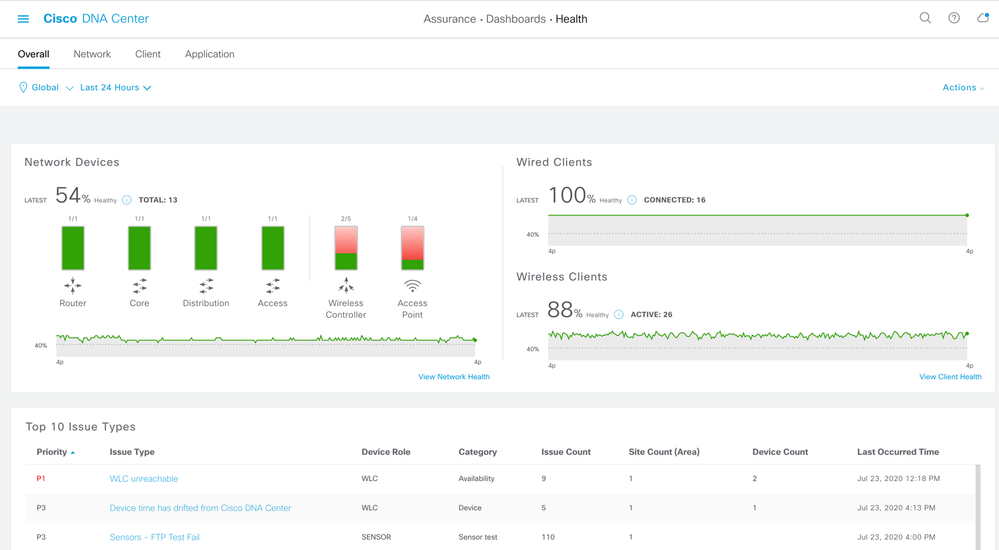
Task: Open the help question mark icon
Action: [x=954, y=18]
